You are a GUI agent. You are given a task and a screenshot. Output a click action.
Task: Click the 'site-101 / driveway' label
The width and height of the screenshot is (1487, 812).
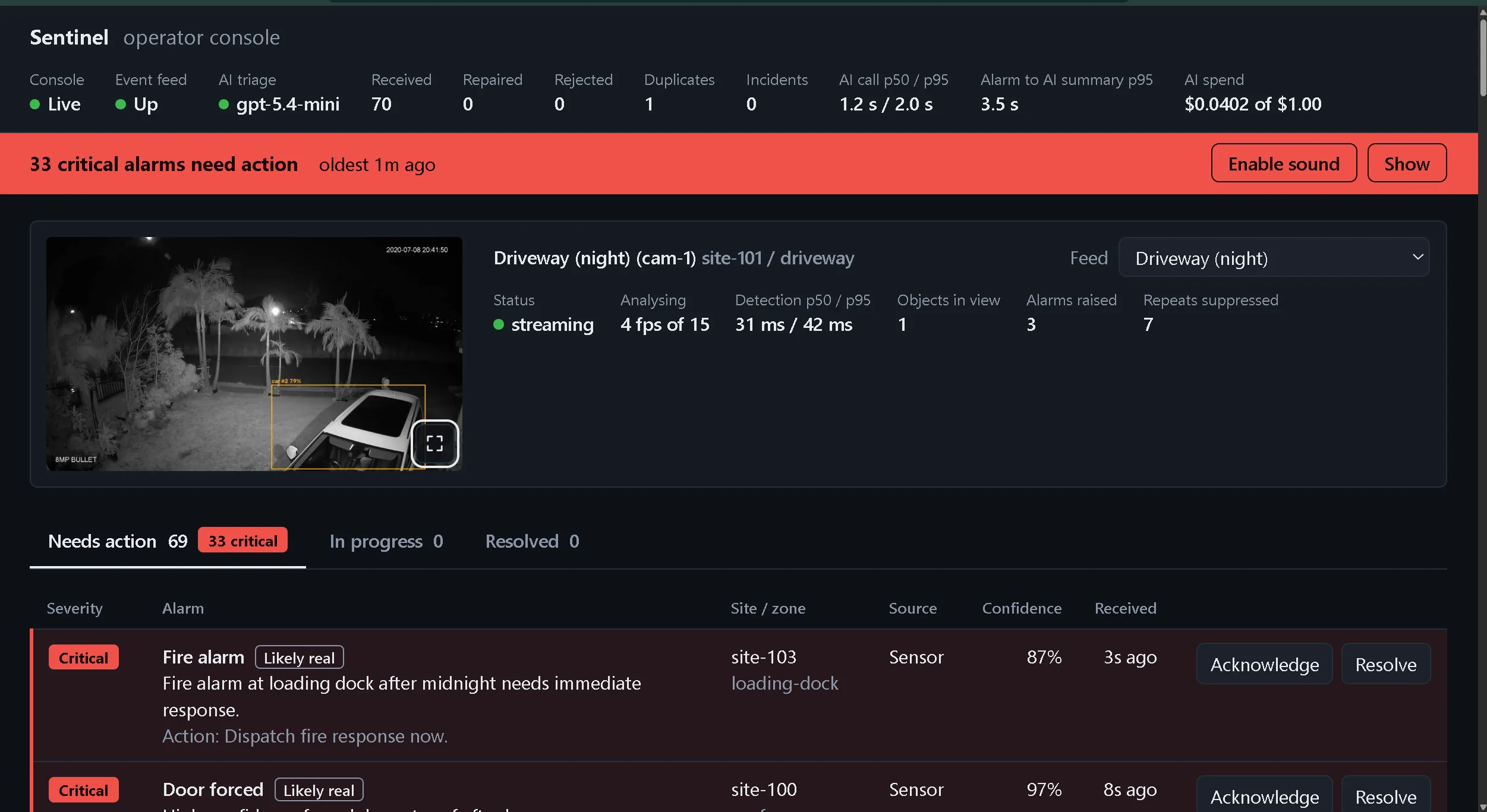778,258
